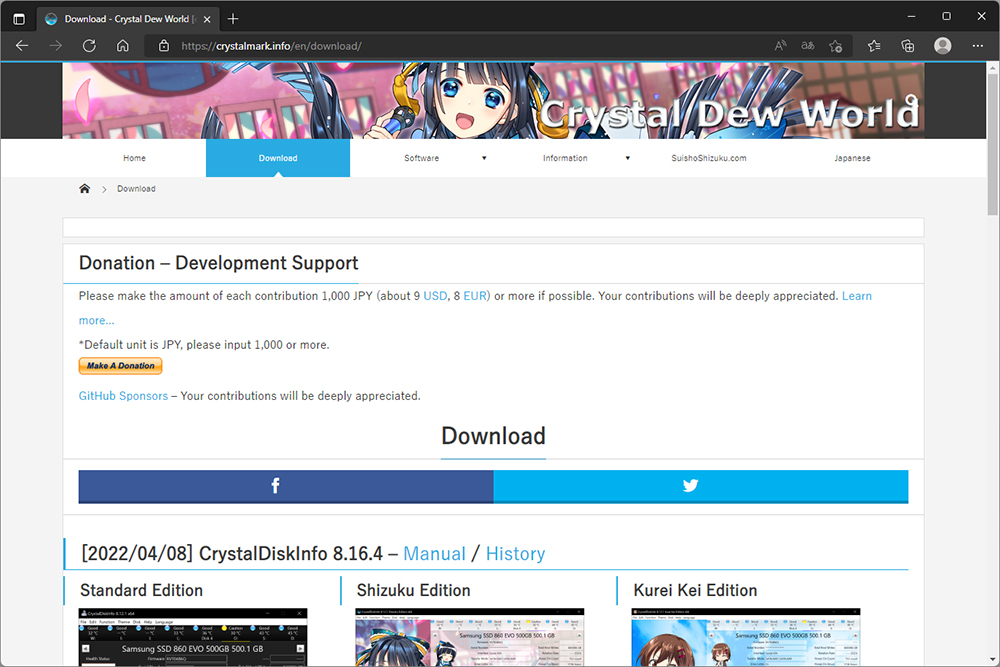Expand the Information menu arrow
Screen dimensions: 1000x667
pos(628,158)
